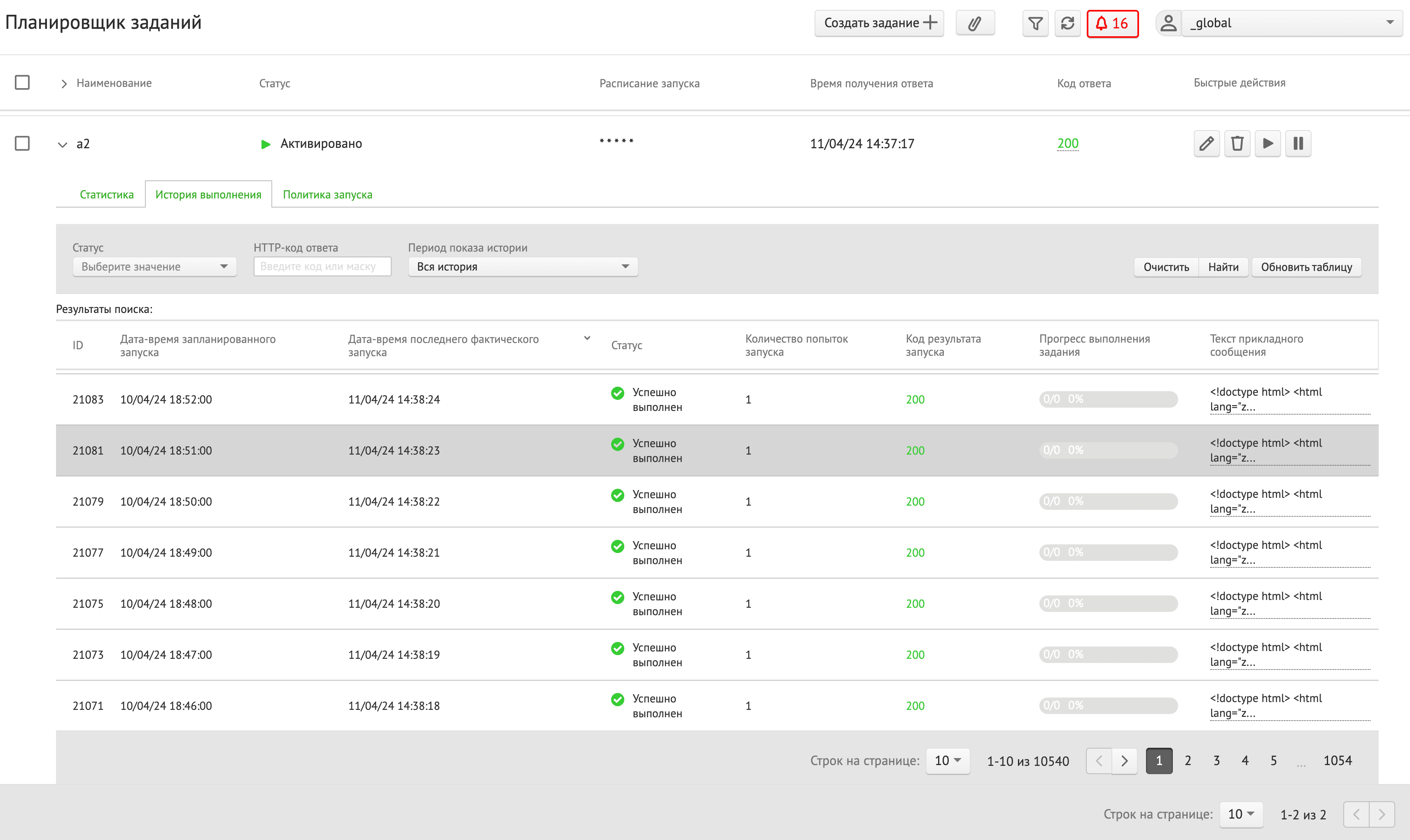This screenshot has height=840, width=1410.
Task: Open Период показа истории dropdown
Action: coord(522,266)
